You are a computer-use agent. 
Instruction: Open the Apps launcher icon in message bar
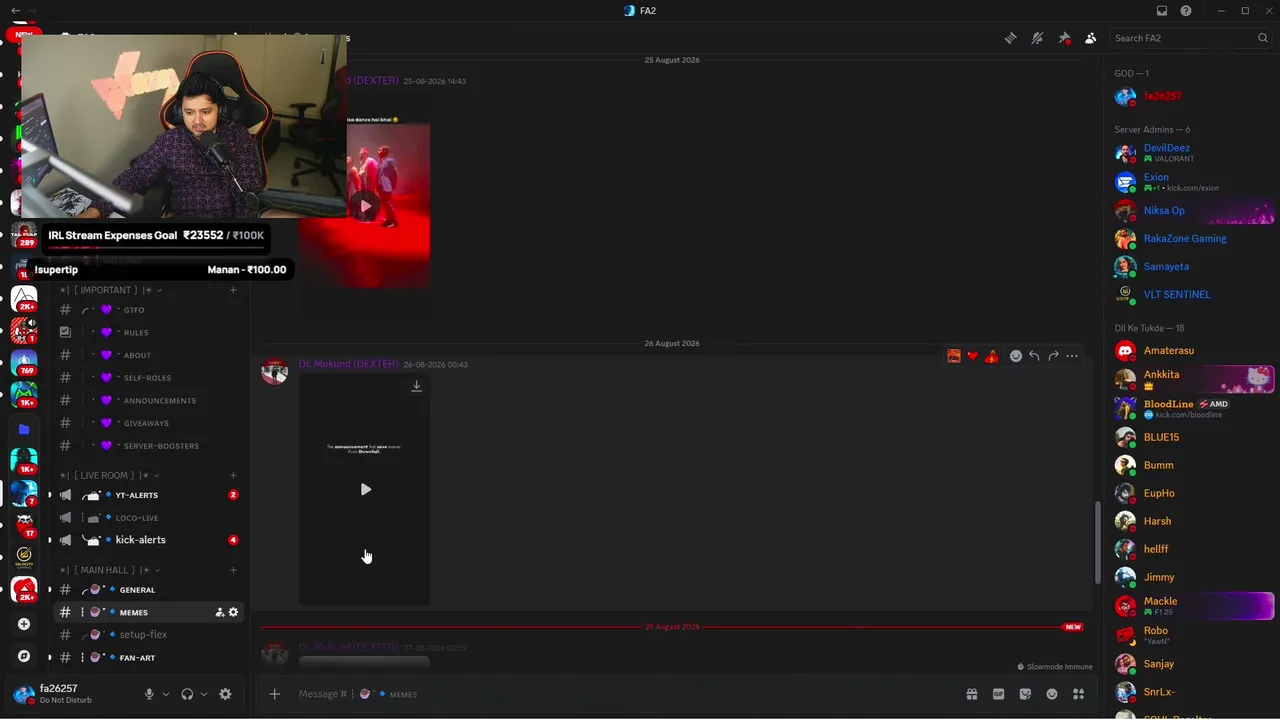1078,694
